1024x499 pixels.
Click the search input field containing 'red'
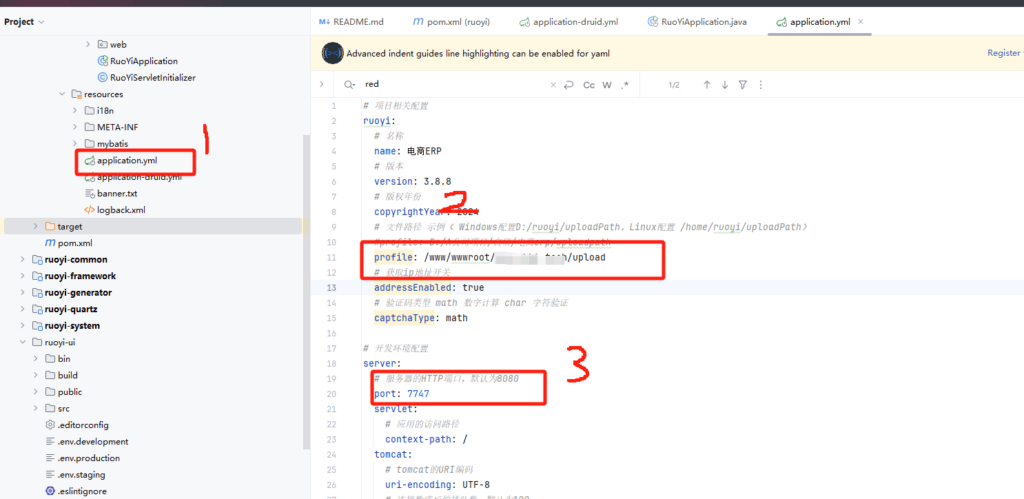[x=450, y=85]
